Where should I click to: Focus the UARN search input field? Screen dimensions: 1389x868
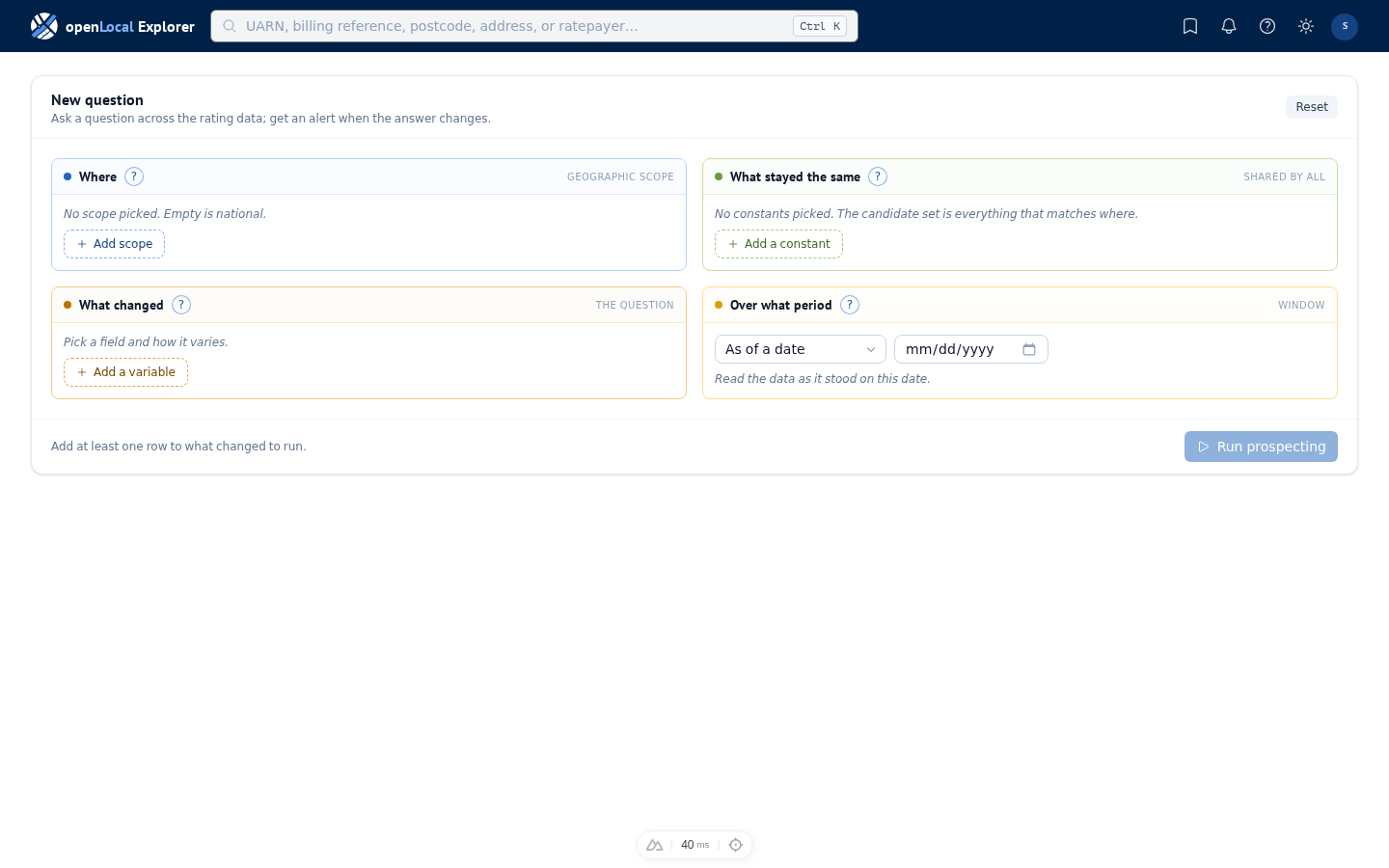(534, 26)
